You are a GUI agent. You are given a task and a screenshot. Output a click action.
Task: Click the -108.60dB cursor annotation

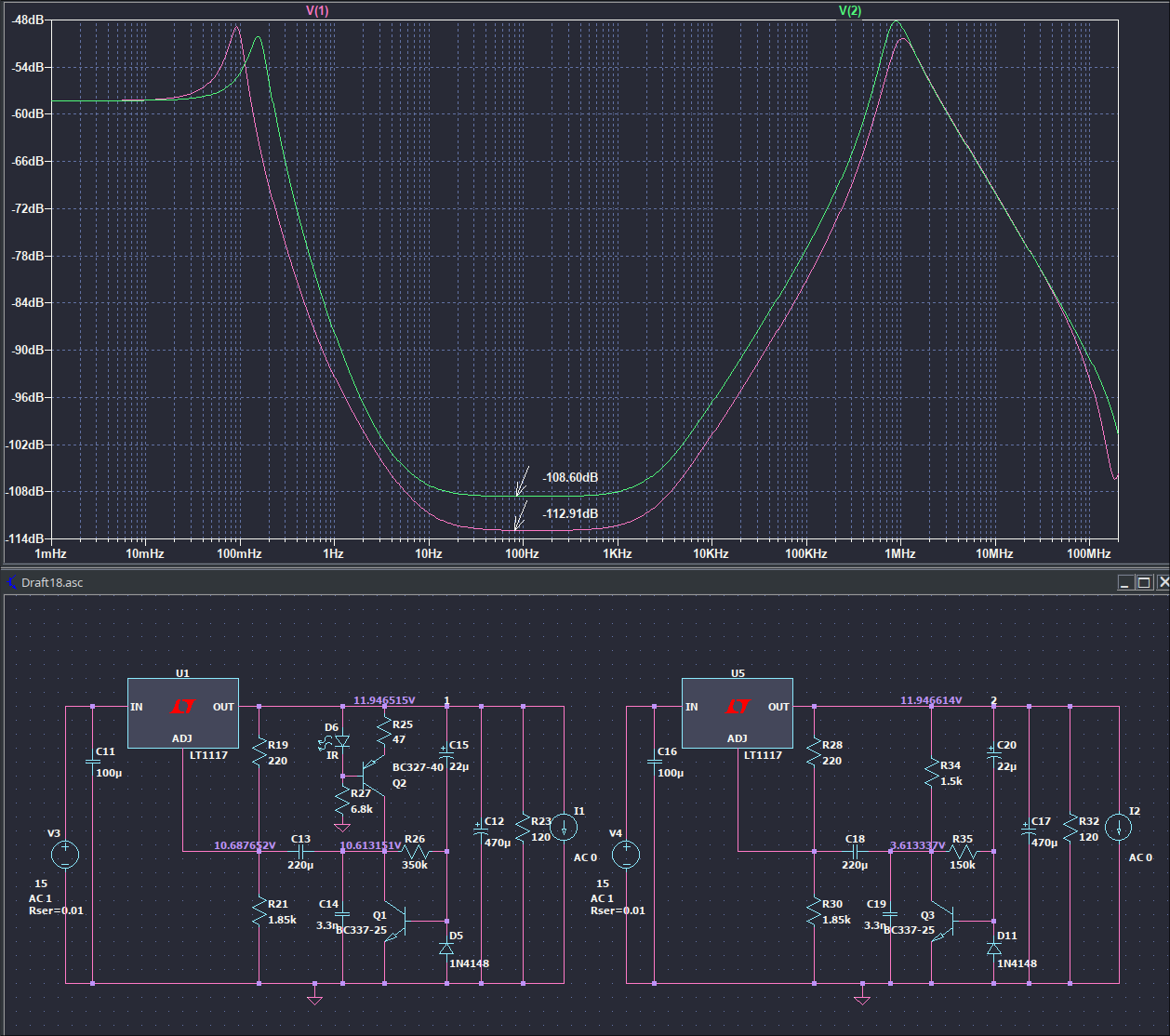coord(571,477)
